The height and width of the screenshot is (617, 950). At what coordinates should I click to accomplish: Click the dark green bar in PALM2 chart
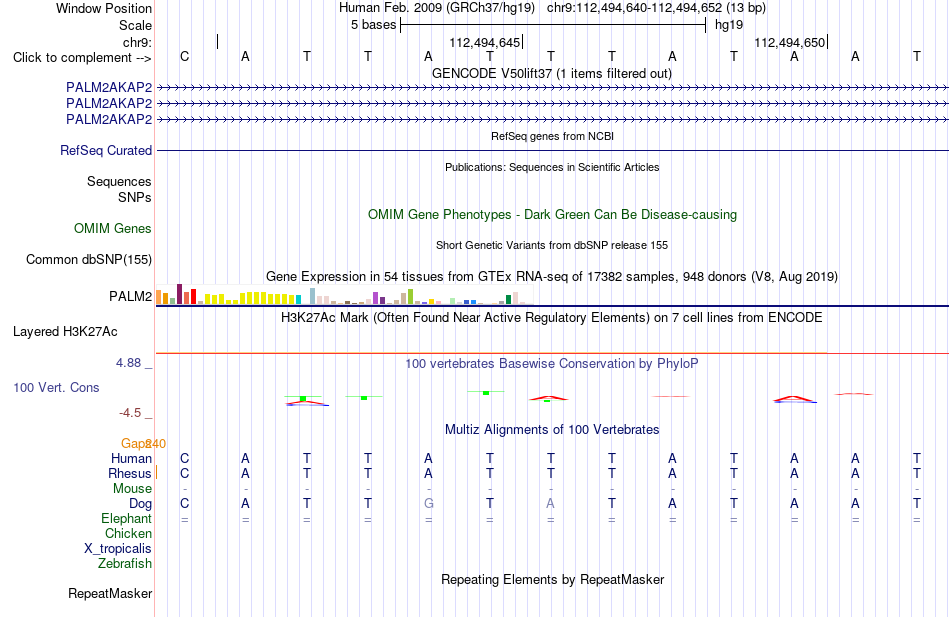tap(509, 299)
